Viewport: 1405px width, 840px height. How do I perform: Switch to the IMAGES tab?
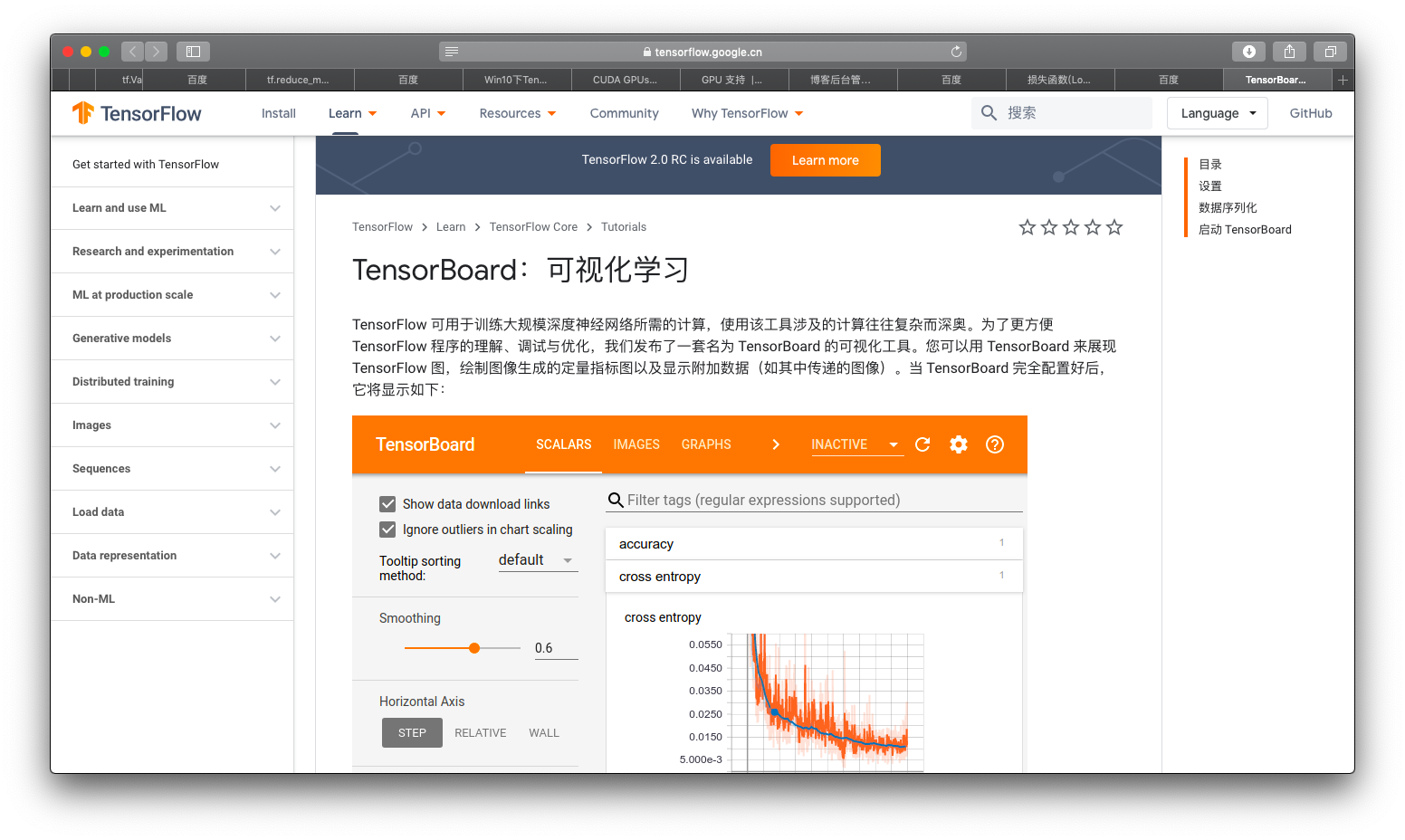(x=636, y=444)
